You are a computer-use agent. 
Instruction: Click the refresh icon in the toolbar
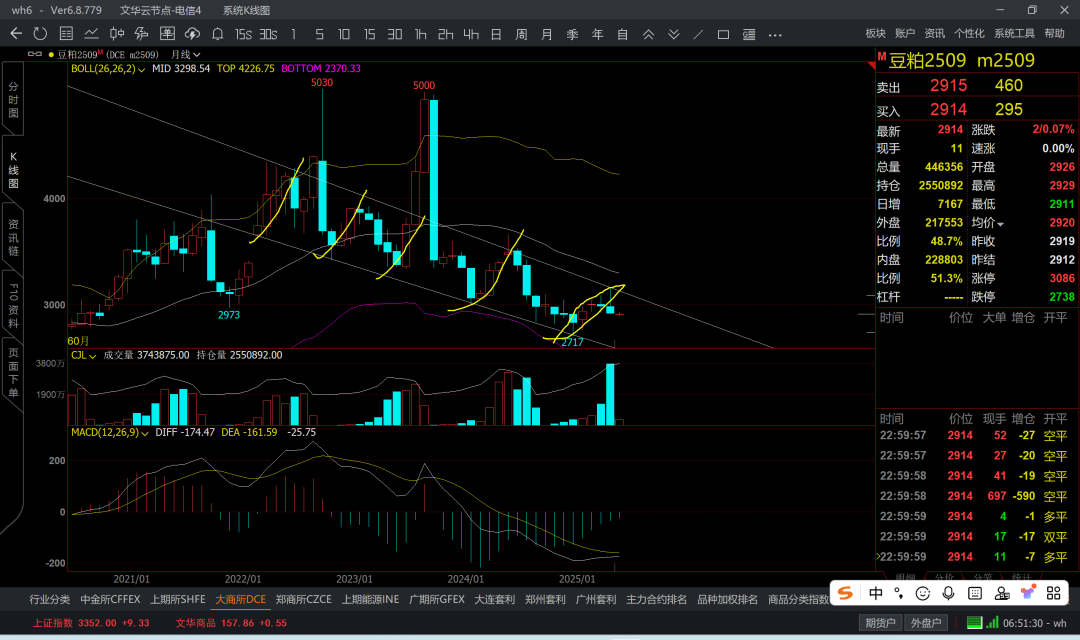[40, 34]
